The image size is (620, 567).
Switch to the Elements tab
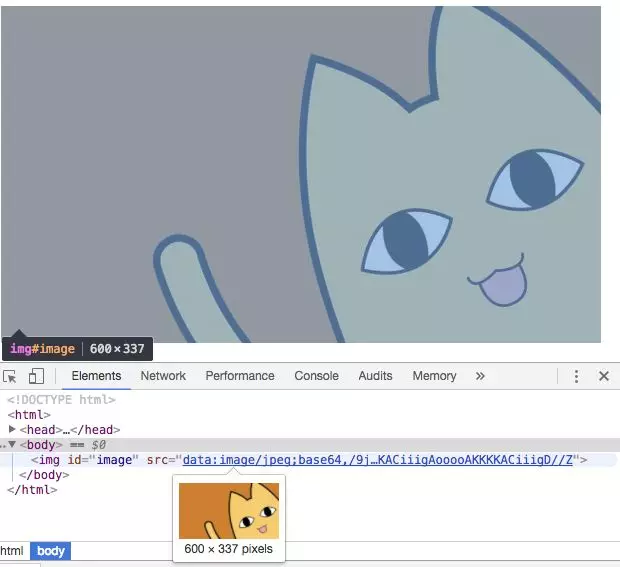pyautogui.click(x=96, y=376)
